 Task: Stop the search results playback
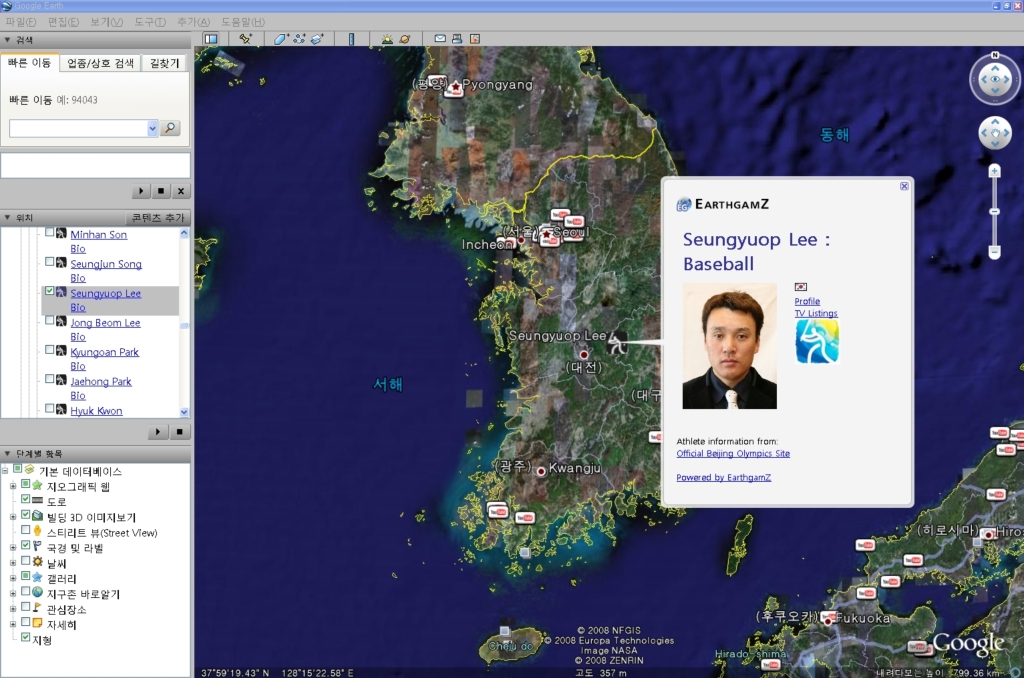[161, 191]
